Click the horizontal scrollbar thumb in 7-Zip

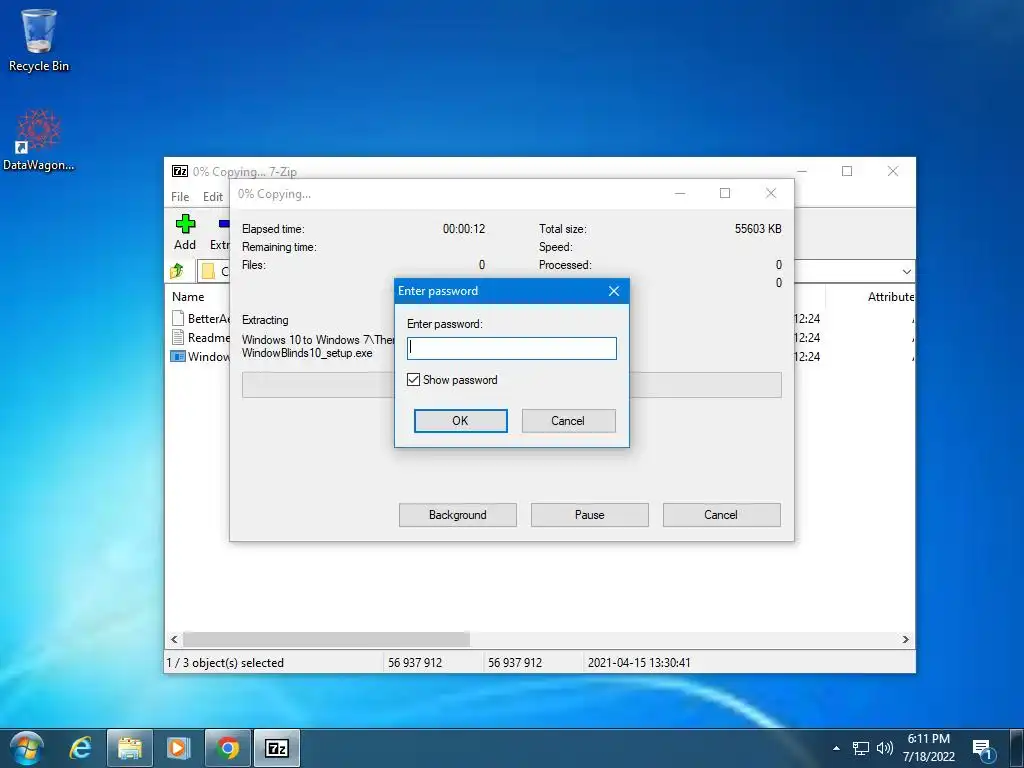pyautogui.click(x=326, y=639)
